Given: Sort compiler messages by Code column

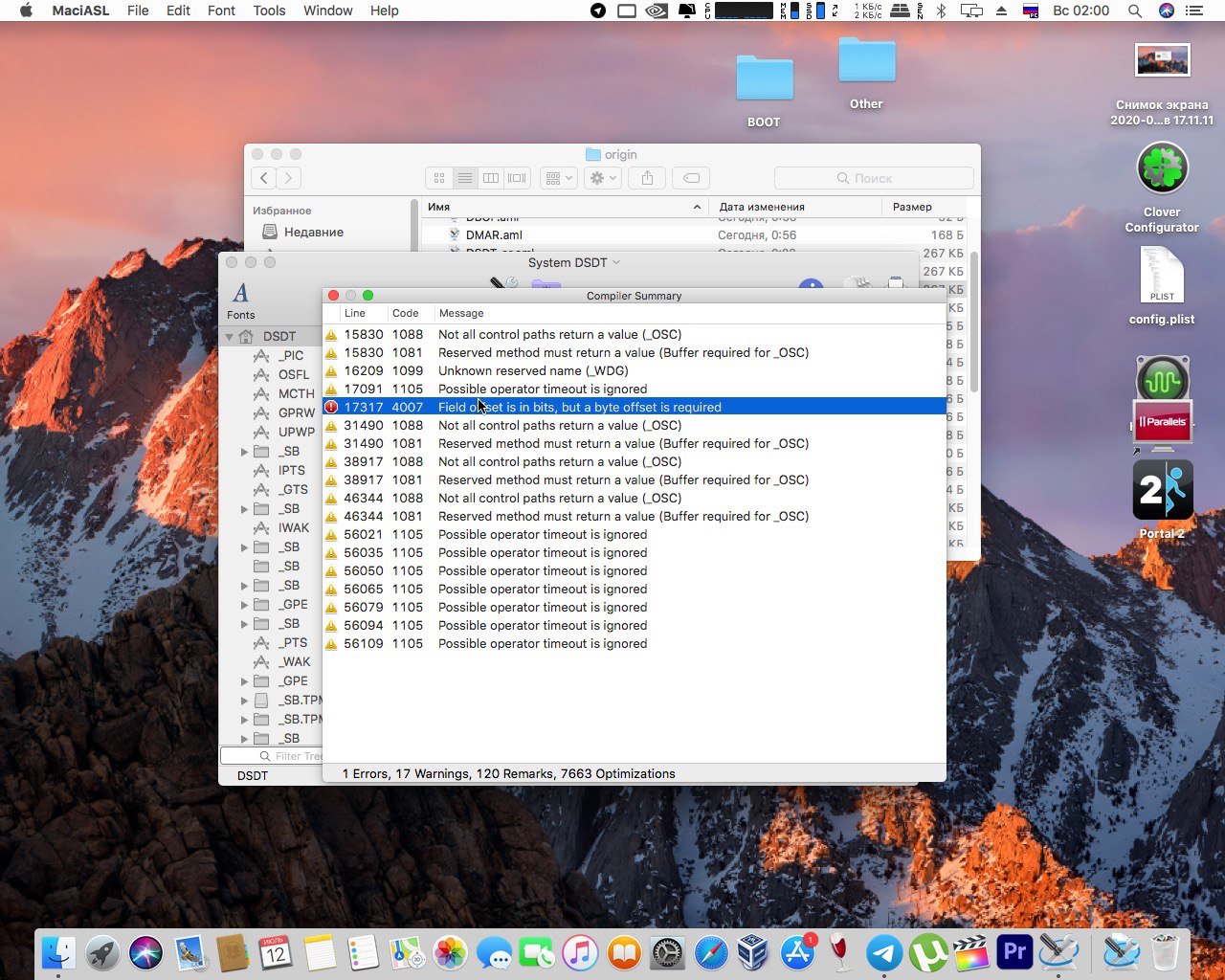Looking at the screenshot, I should 406,313.
